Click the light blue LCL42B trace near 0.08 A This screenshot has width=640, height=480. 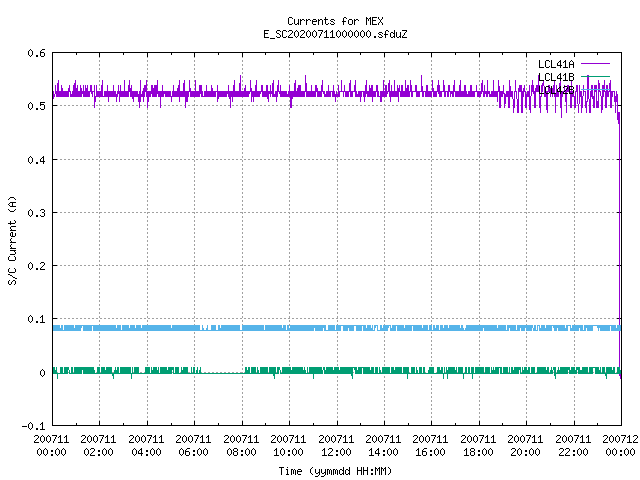pyautogui.click(x=337, y=328)
